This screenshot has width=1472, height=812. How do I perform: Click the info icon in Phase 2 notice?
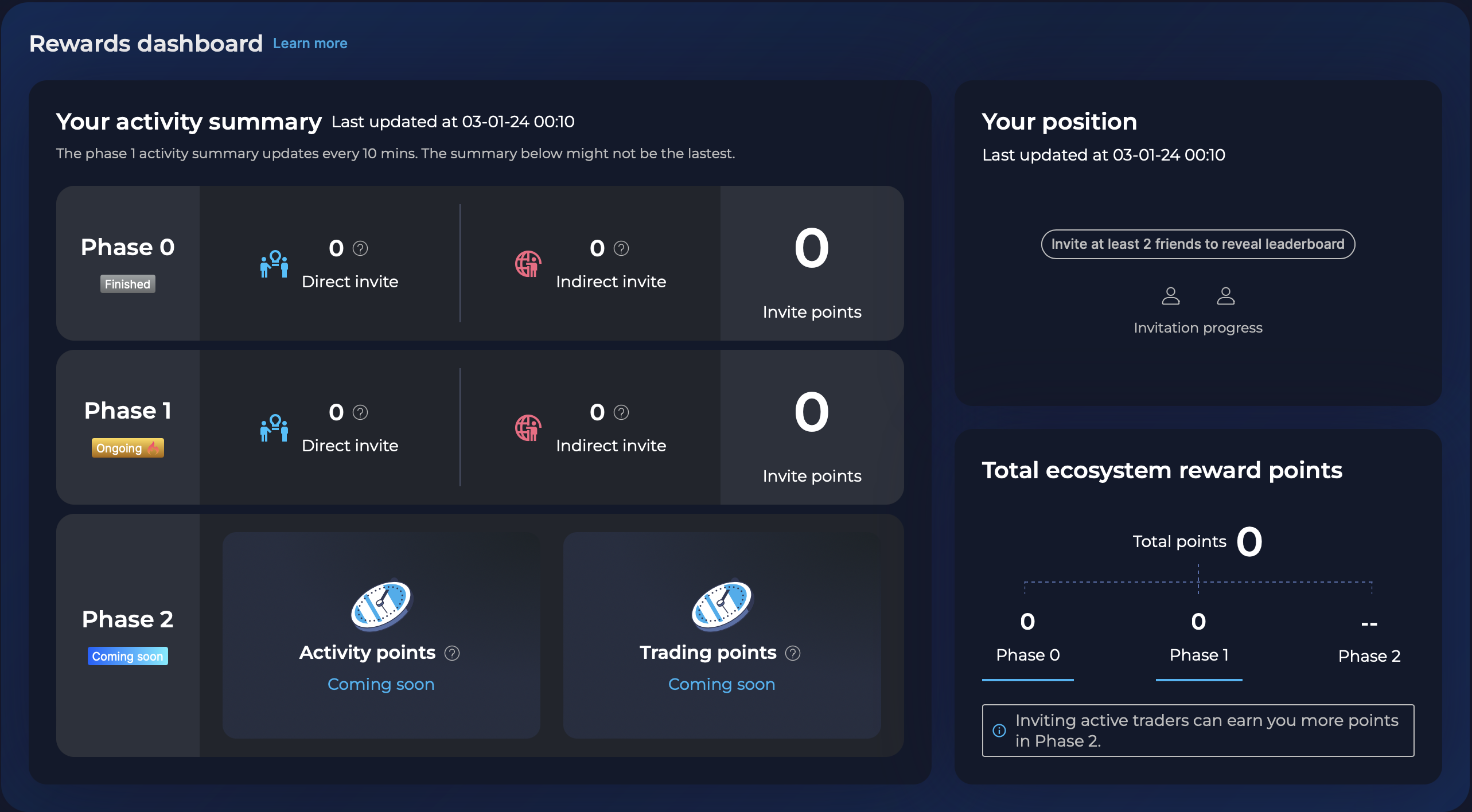click(999, 730)
